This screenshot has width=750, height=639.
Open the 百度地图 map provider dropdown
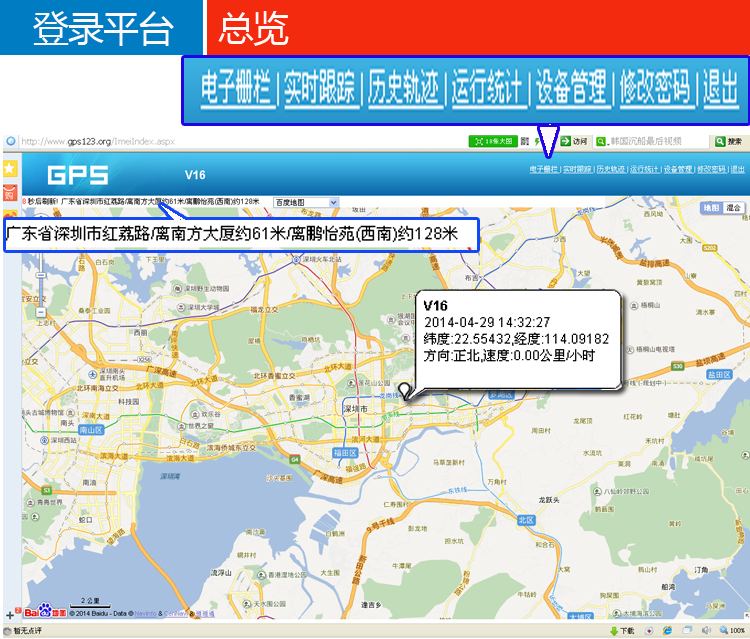[x=306, y=202]
